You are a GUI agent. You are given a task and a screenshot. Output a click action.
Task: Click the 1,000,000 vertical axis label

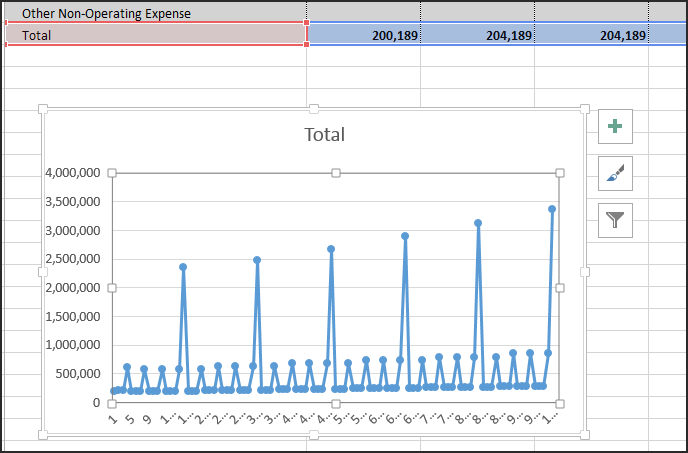click(x=73, y=345)
